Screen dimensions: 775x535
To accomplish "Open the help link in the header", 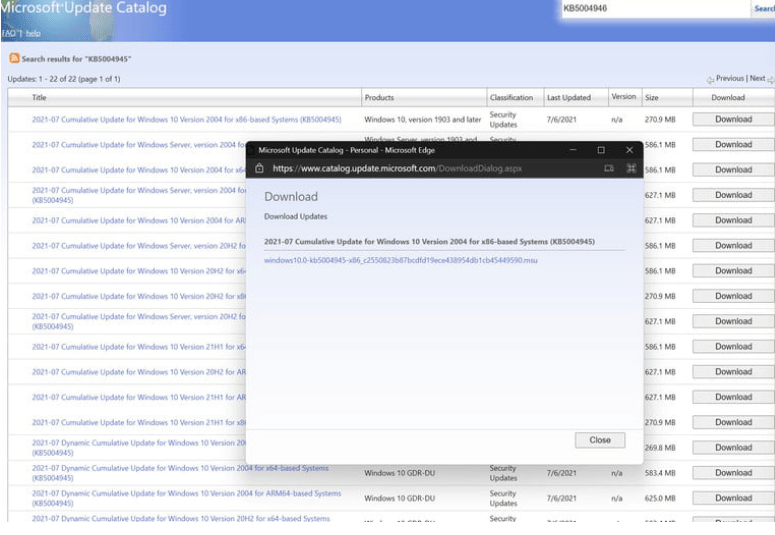I will [x=33, y=33].
